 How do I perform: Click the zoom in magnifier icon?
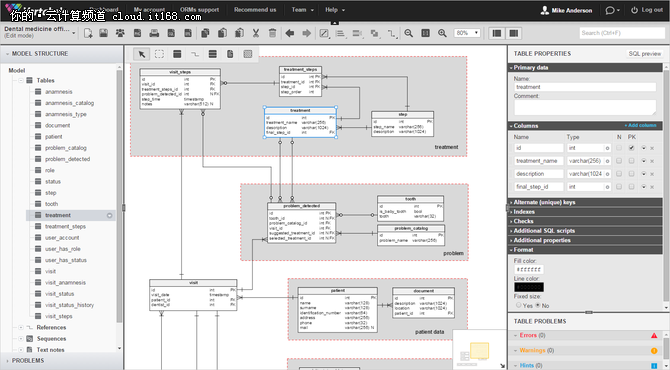click(x=442, y=33)
